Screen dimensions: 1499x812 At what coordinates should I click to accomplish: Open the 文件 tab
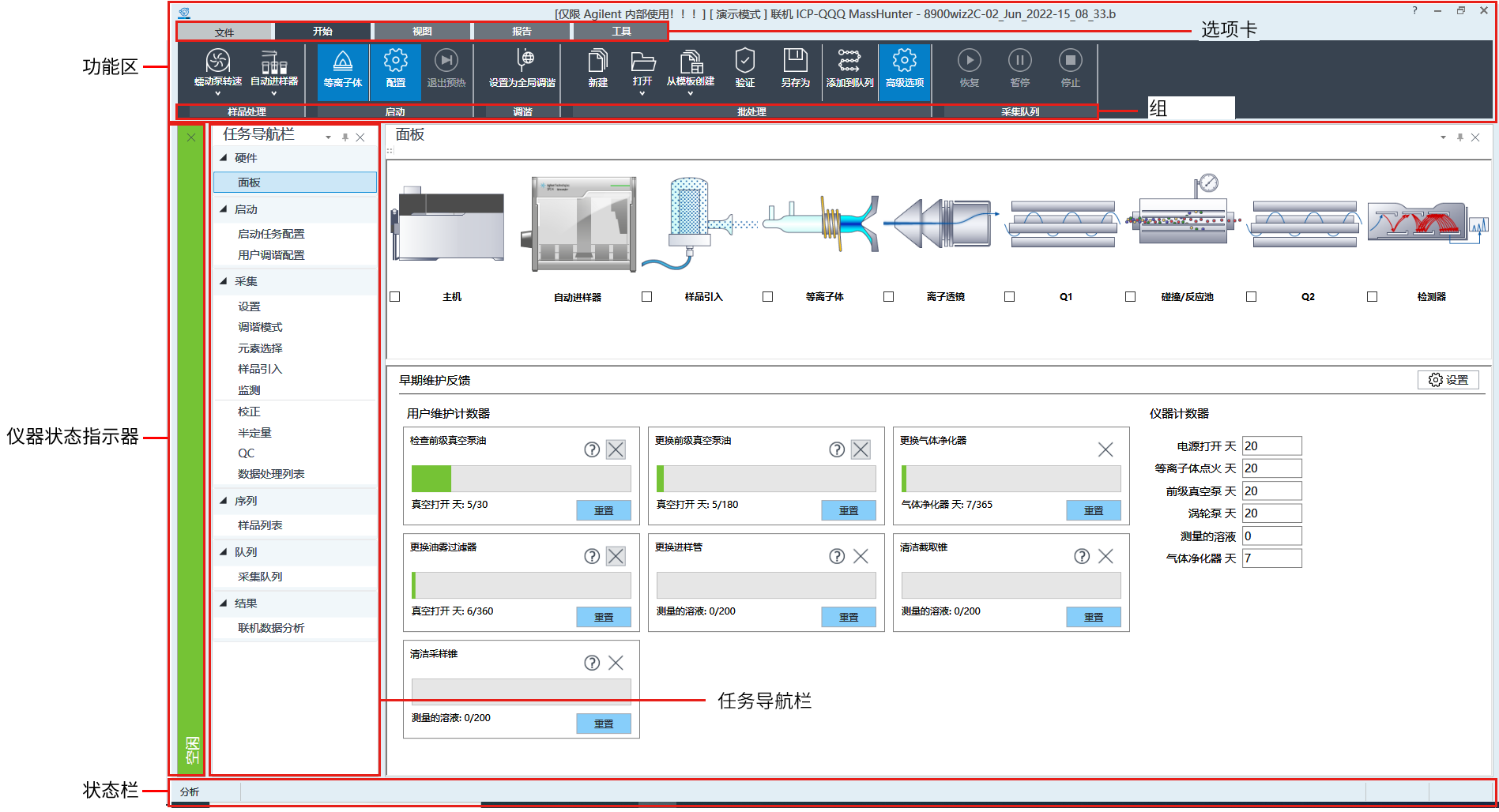coord(224,32)
